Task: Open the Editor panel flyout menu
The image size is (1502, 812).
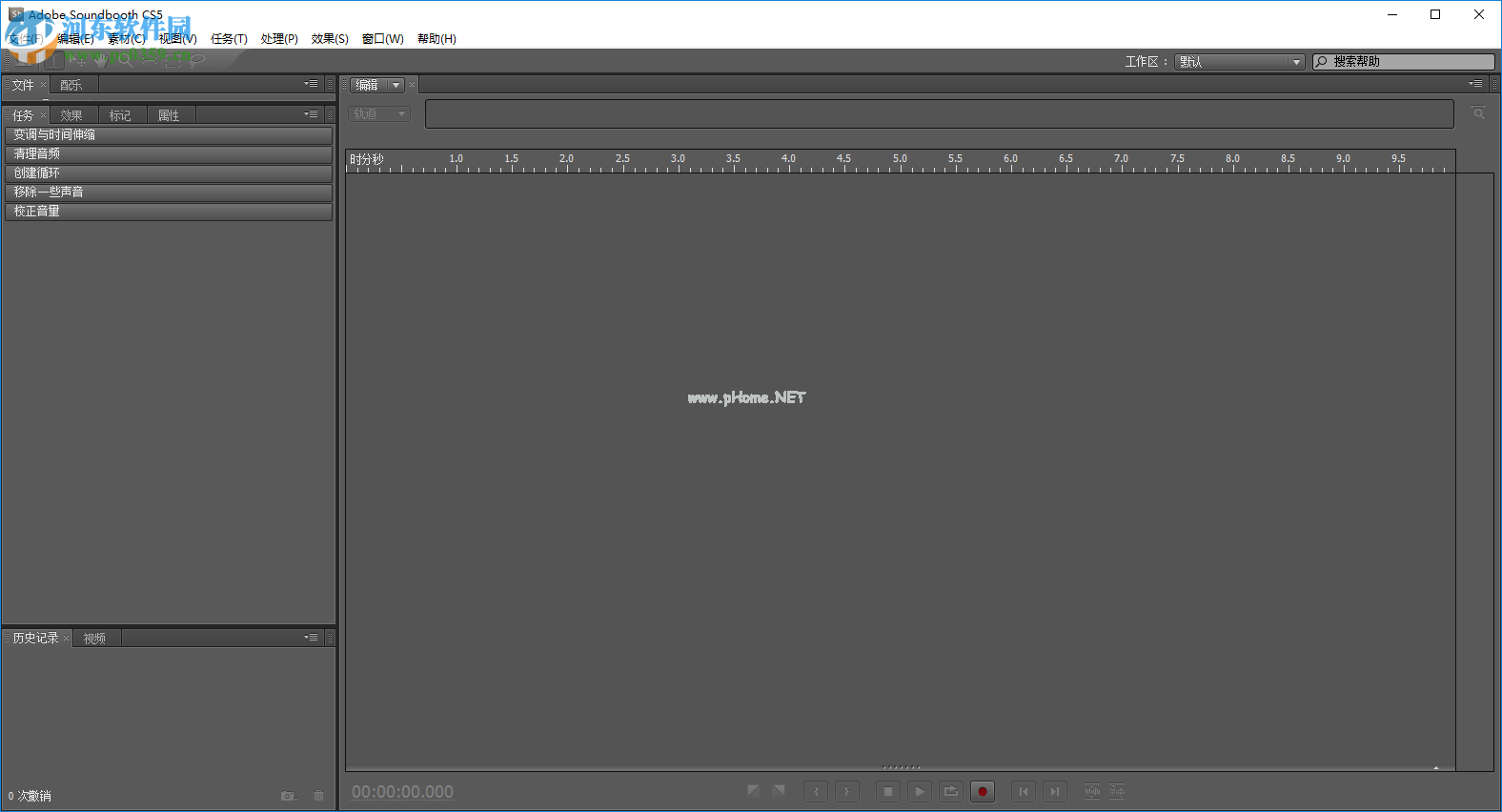Action: [1475, 84]
